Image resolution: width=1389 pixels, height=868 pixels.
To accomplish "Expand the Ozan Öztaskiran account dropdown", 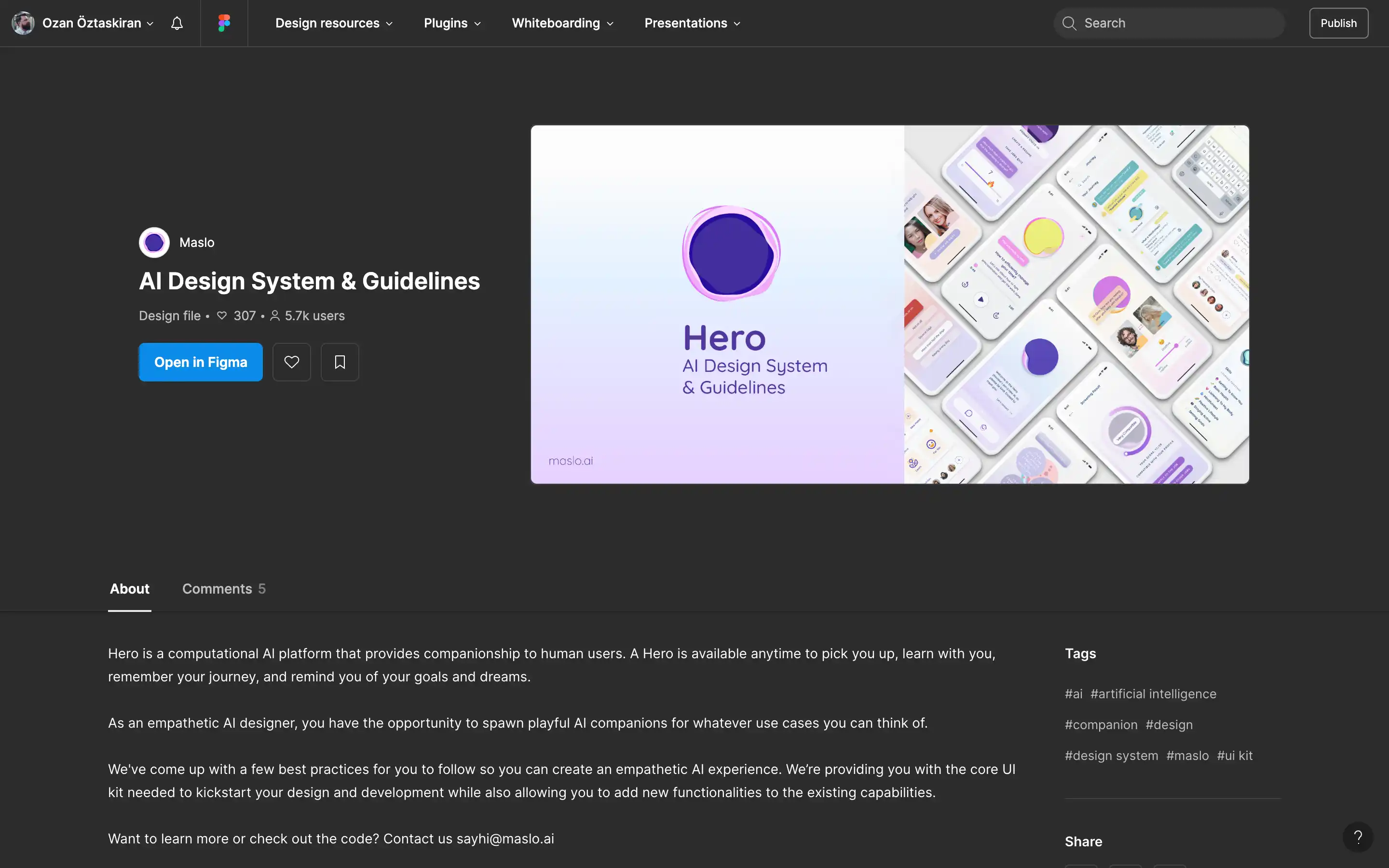I will point(97,23).
